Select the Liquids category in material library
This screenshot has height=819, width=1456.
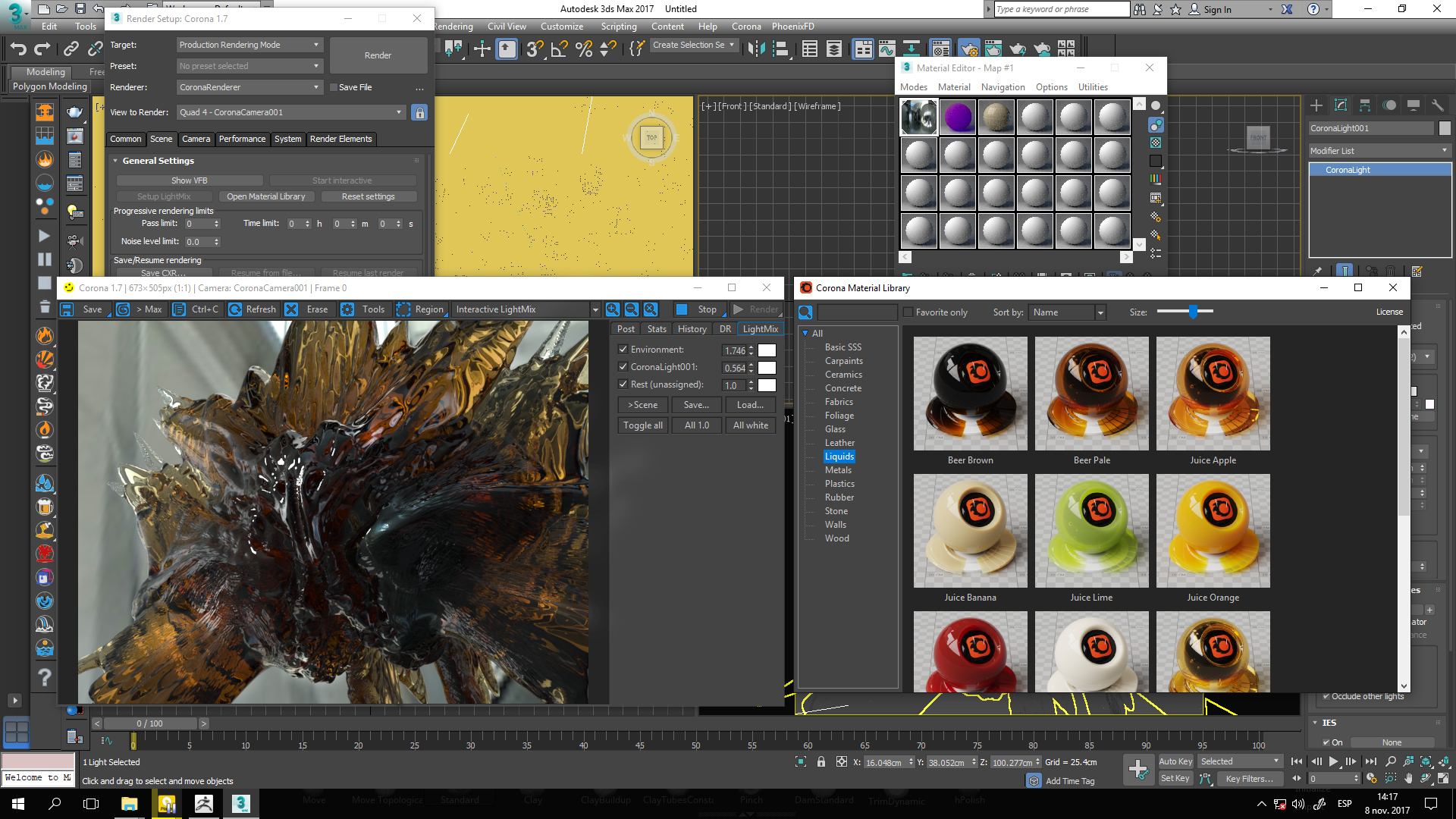pyautogui.click(x=839, y=456)
